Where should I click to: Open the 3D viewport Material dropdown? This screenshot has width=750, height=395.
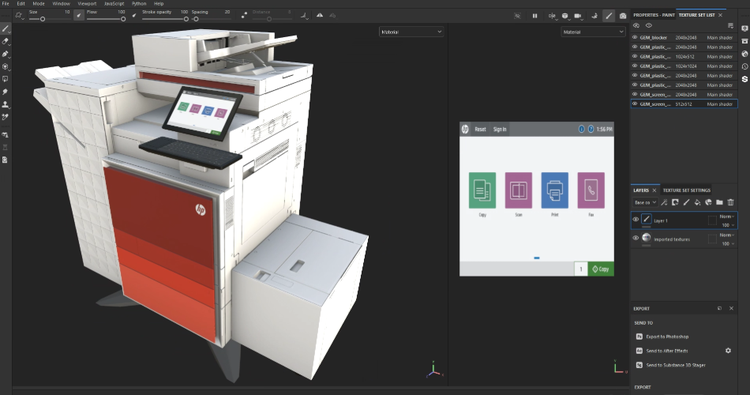[411, 32]
